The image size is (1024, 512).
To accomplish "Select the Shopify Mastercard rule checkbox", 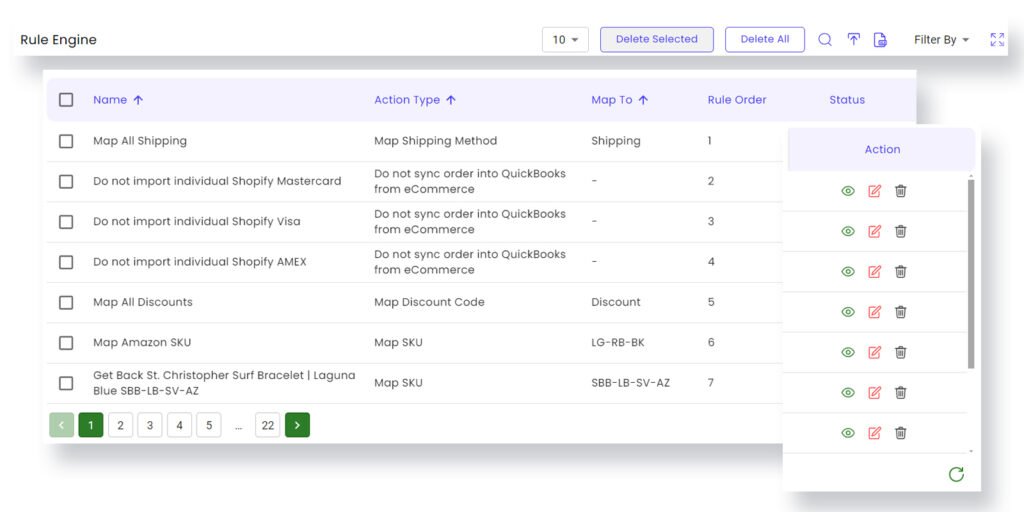I will pyautogui.click(x=66, y=182).
